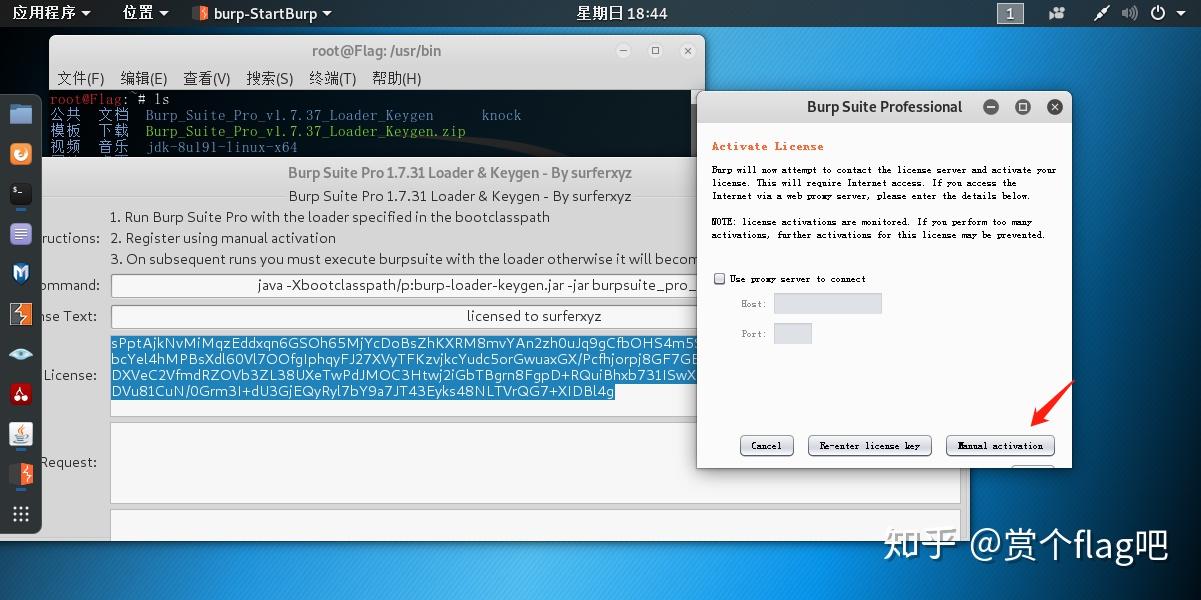Click the Cancel button in Activate License

766,446
